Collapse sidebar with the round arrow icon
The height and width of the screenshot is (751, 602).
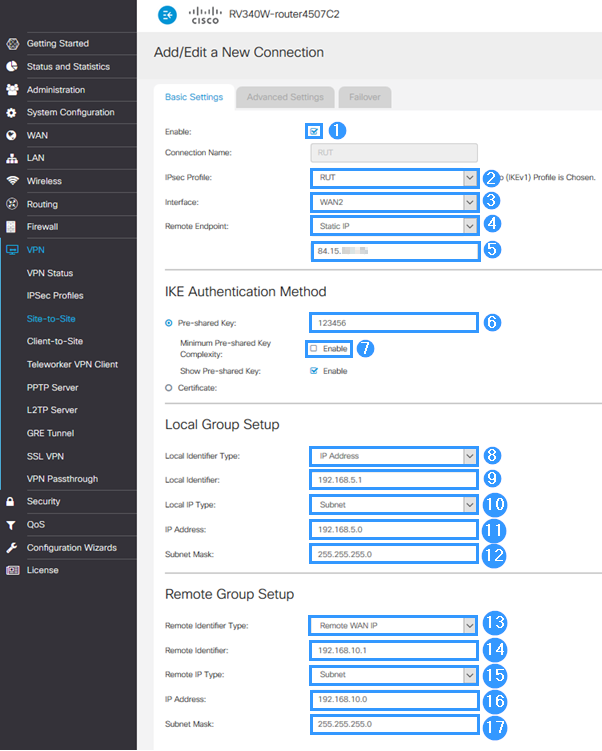[x=167, y=15]
